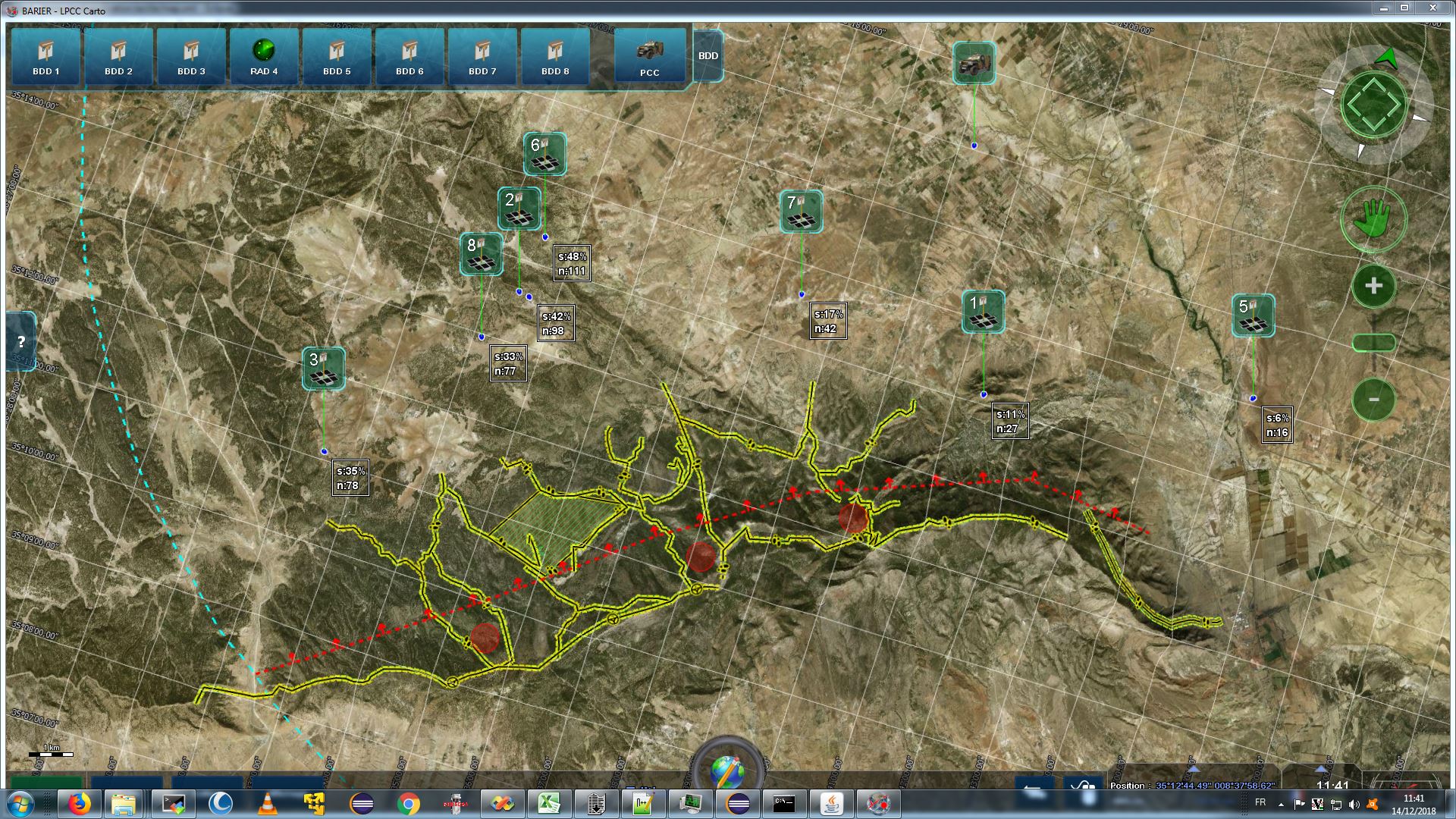This screenshot has width=1456, height=819.
Task: Click map marker number 6
Action: [x=544, y=154]
